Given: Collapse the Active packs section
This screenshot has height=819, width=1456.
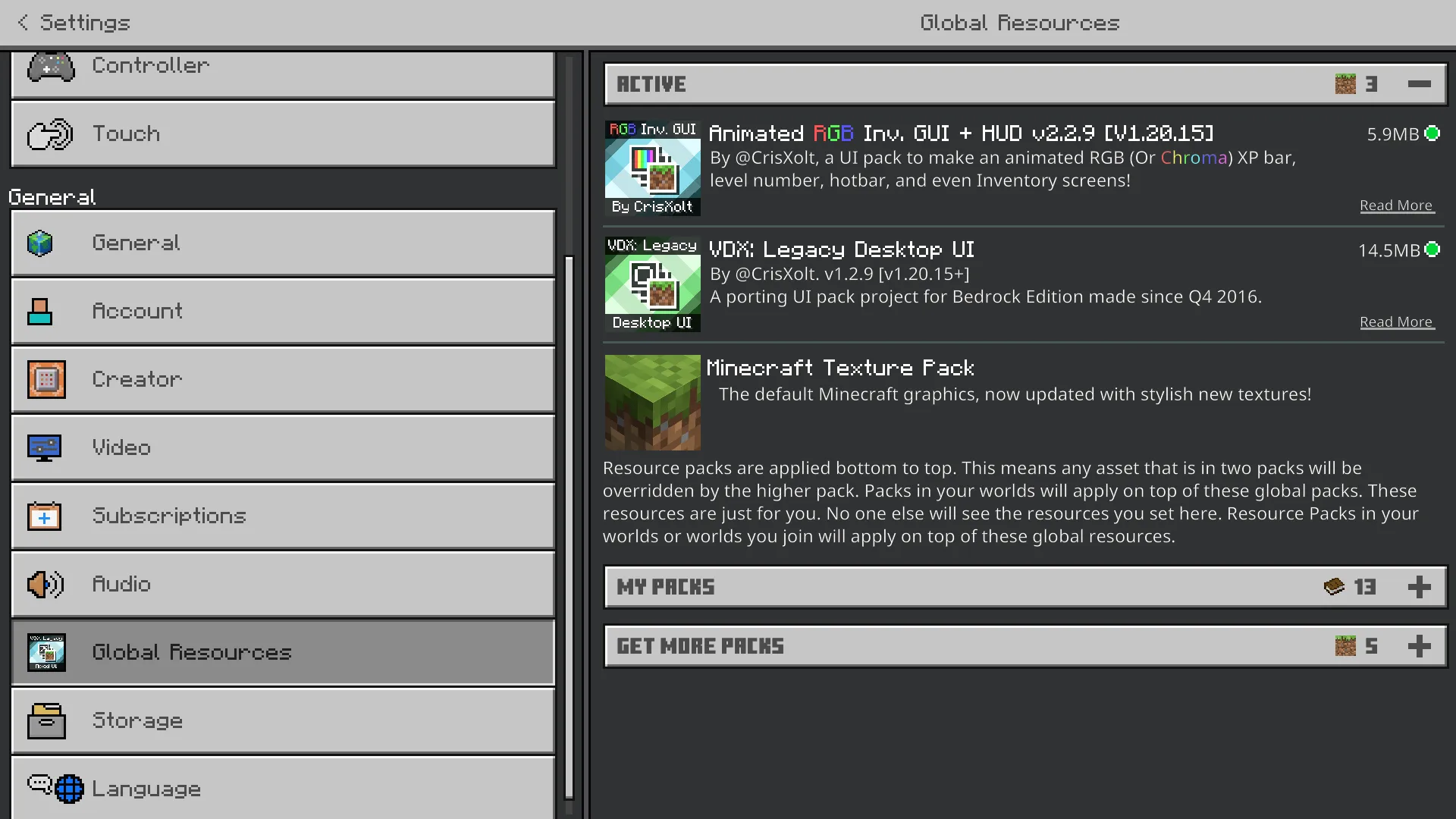Looking at the screenshot, I should (1419, 84).
